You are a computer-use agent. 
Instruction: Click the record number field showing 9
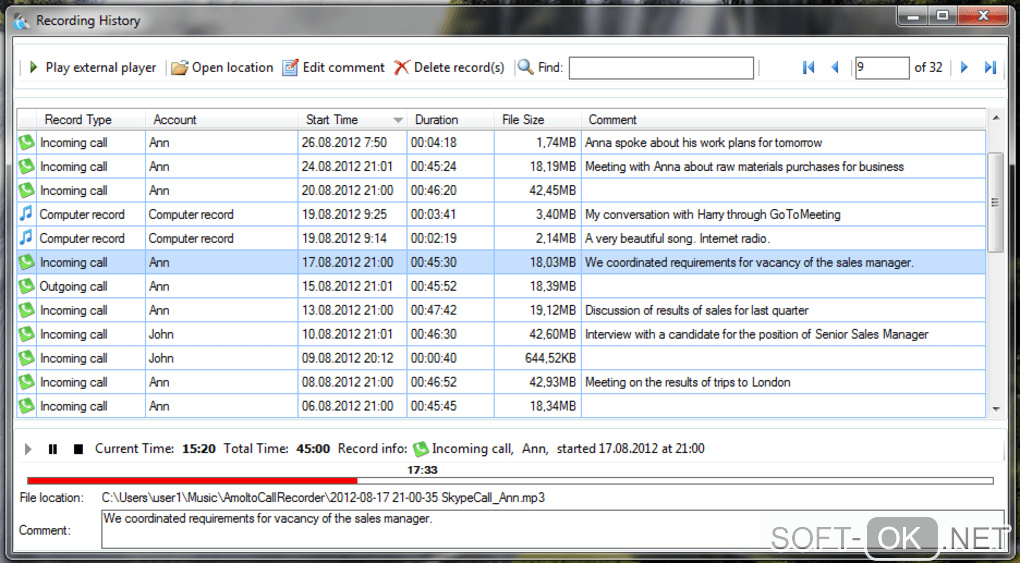point(882,68)
